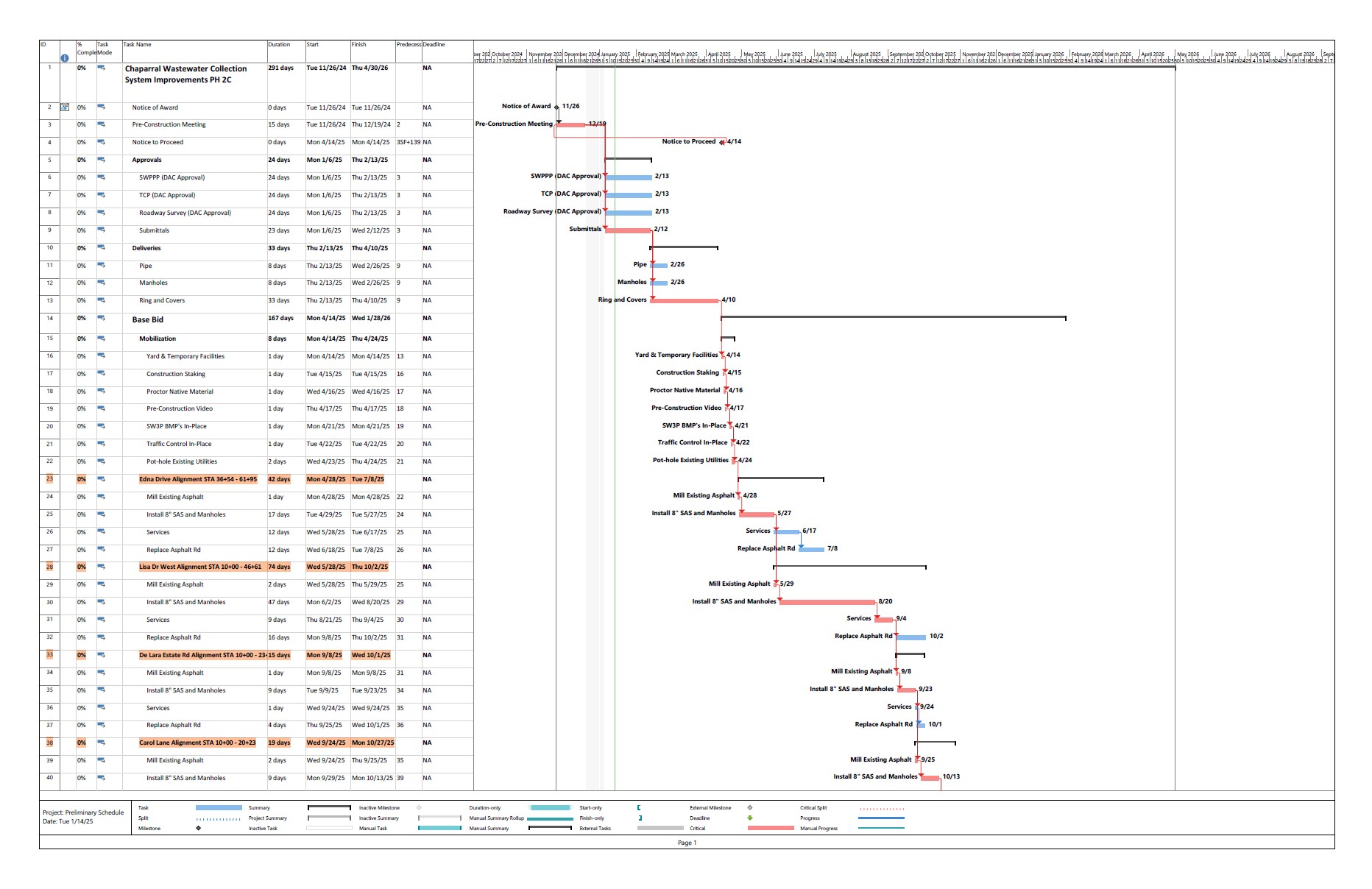The width and height of the screenshot is (1372, 889).
Task: Click the External Milestone legend symbol
Action: coord(750,807)
